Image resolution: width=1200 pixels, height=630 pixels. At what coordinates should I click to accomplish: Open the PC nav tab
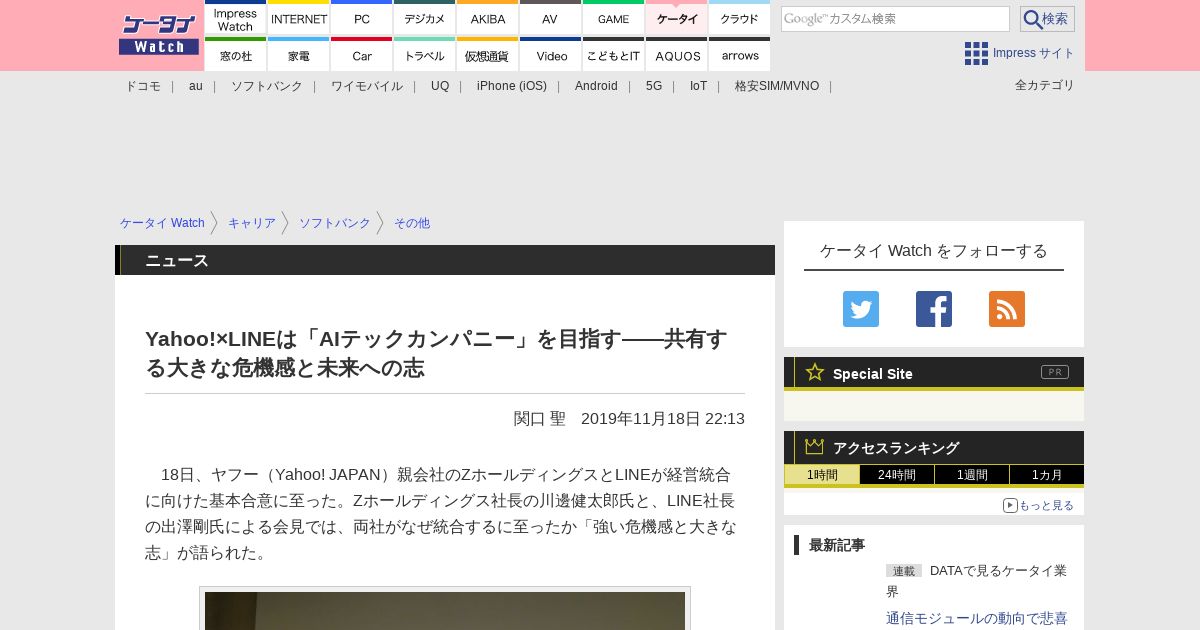[x=361, y=18]
